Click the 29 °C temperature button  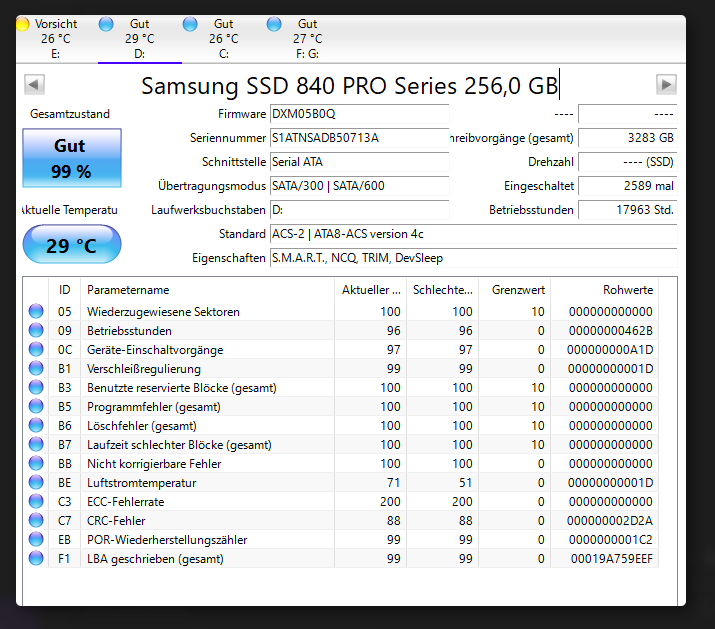(72, 244)
